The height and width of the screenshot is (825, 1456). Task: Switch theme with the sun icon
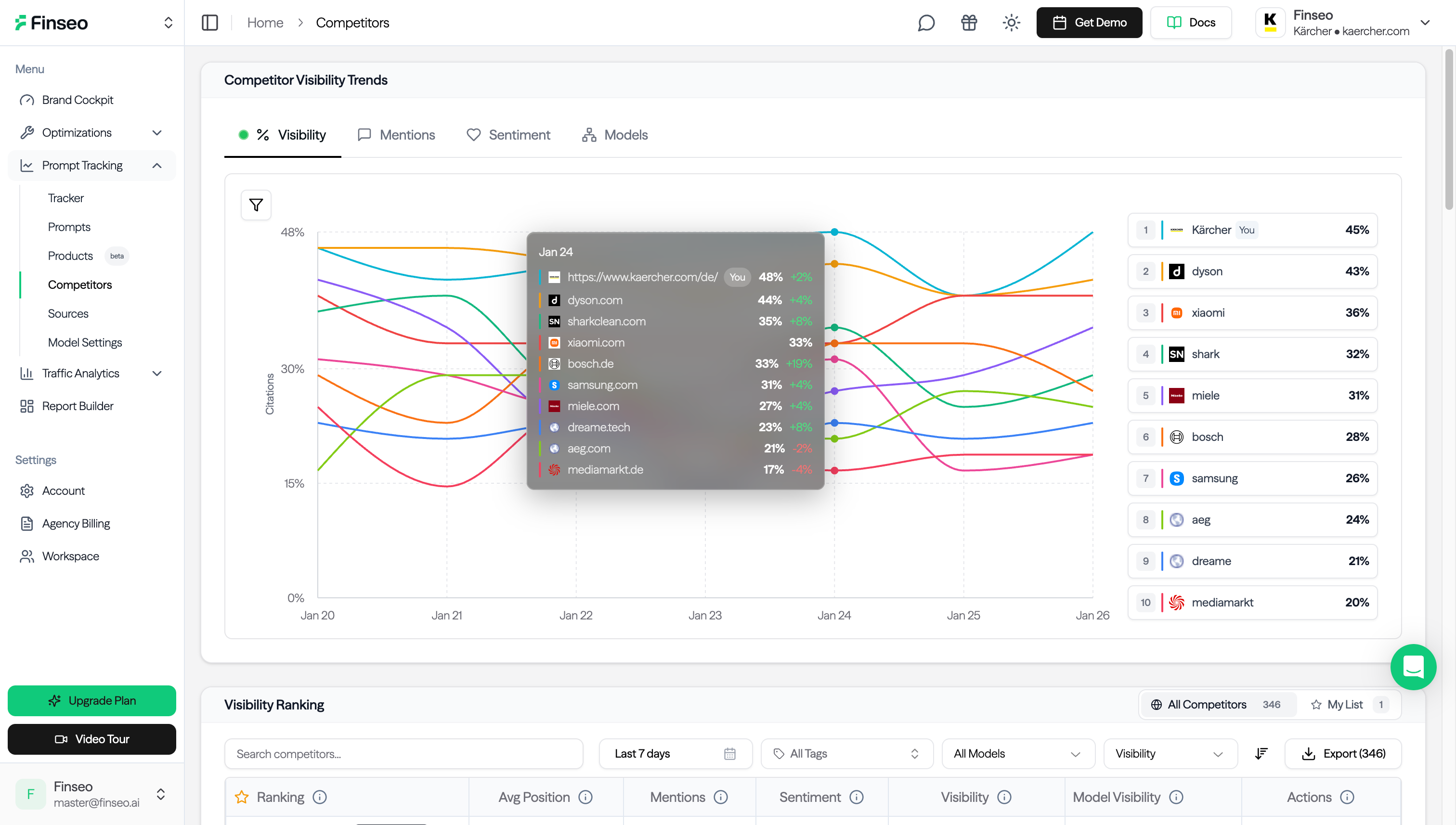click(x=1011, y=23)
